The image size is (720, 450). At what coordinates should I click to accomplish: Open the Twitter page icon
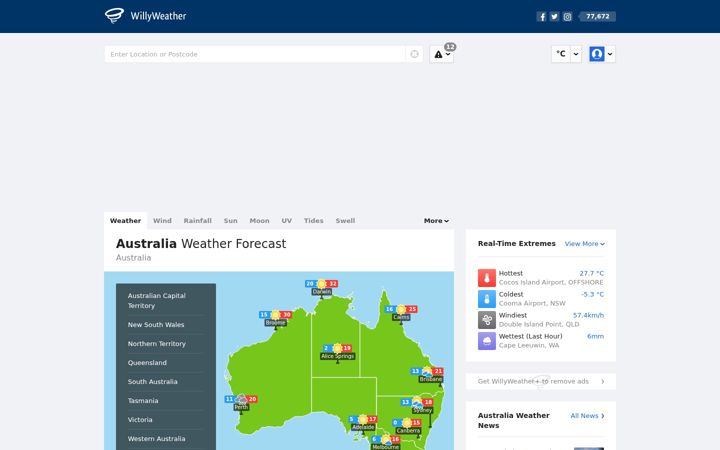click(554, 17)
